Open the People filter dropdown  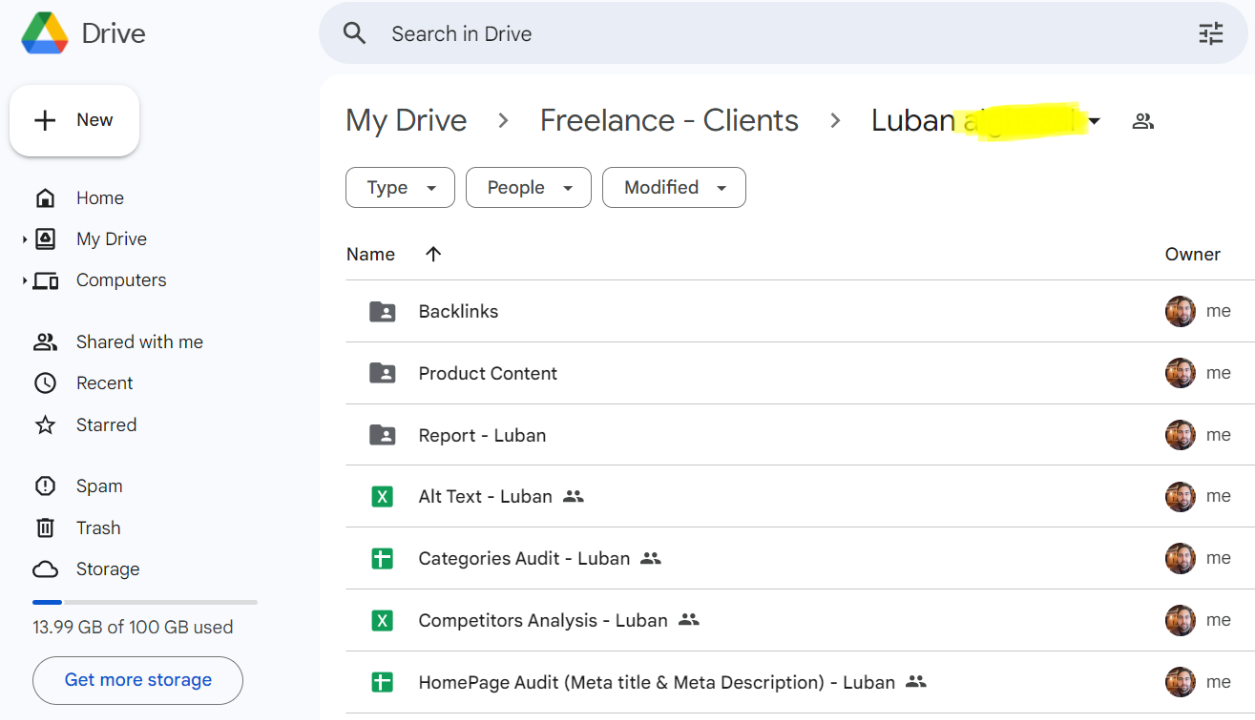click(529, 187)
